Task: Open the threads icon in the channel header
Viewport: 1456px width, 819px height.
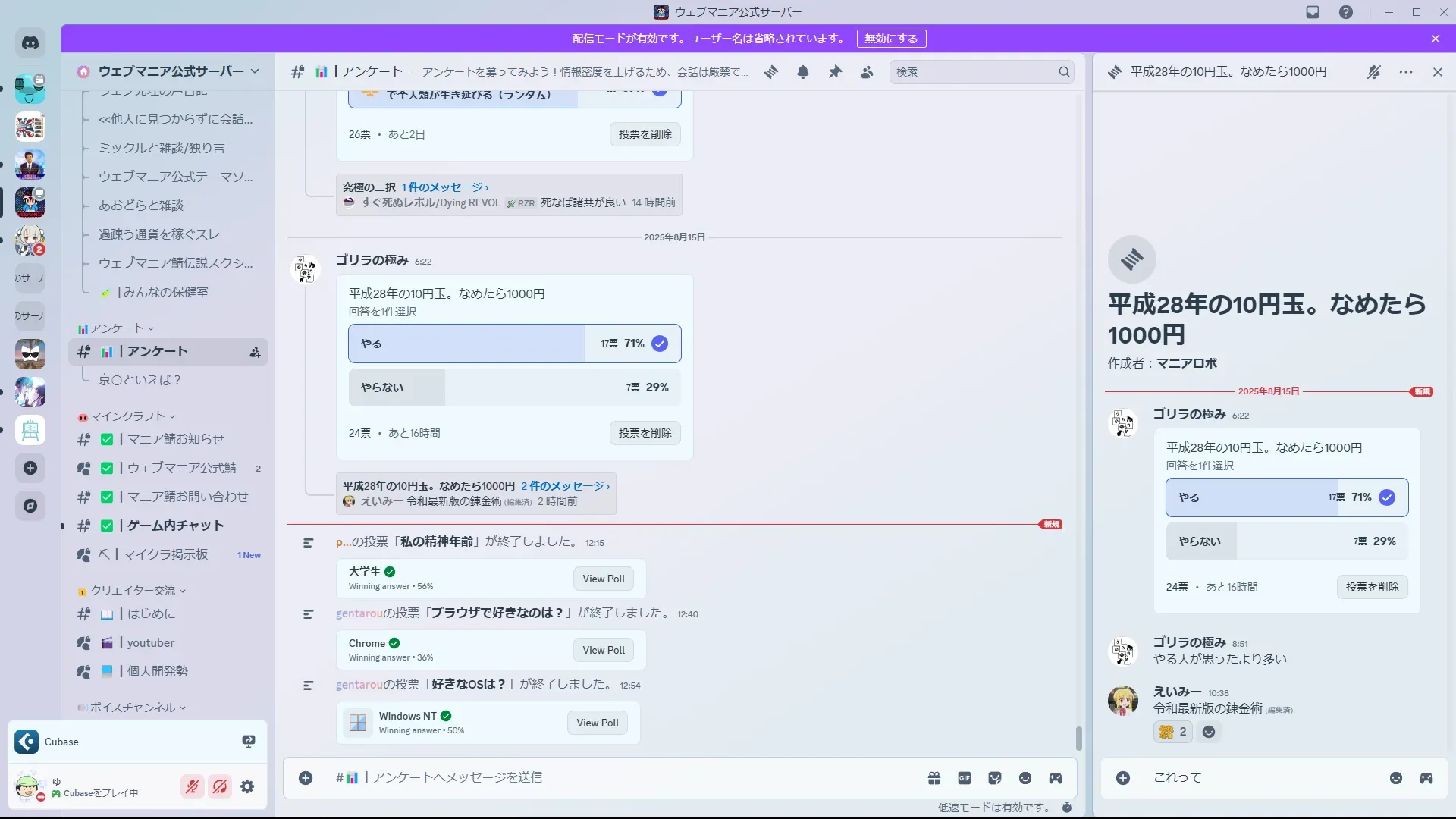Action: (771, 72)
